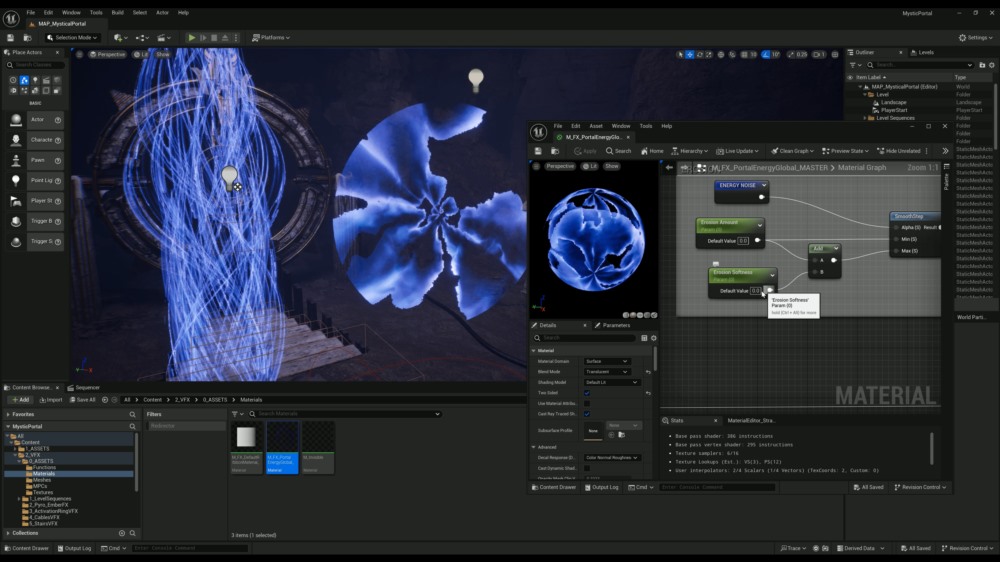The image size is (1000, 562).
Task: Switch to the Sequencer tab
Action: point(84,388)
